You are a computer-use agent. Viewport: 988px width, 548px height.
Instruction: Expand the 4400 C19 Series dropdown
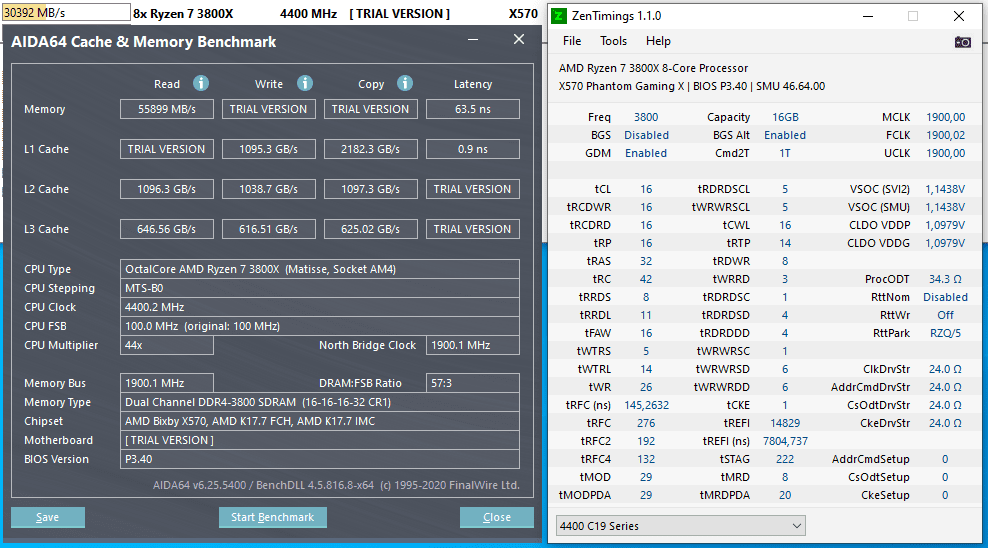(x=681, y=525)
